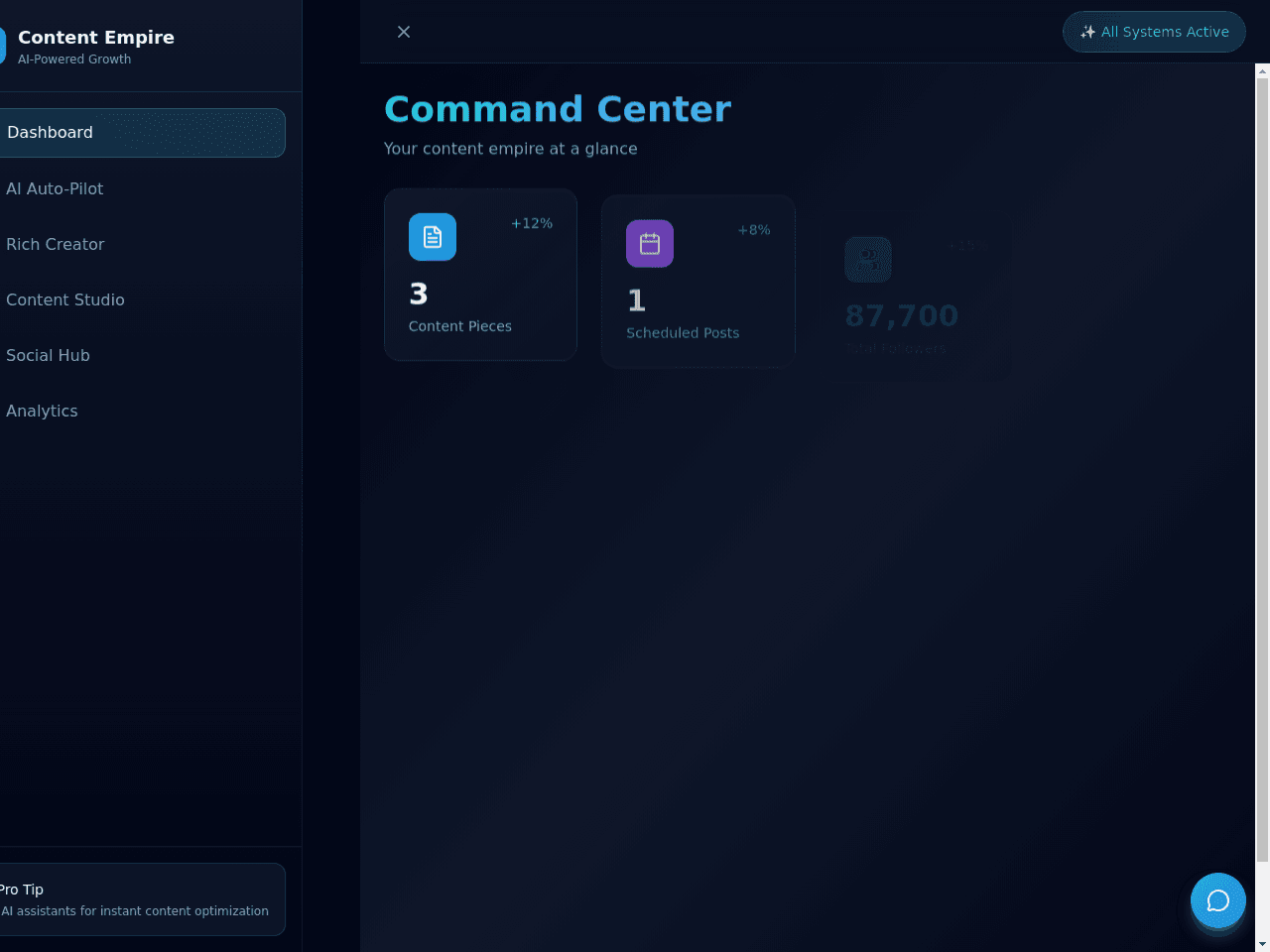Click the 87,700 followers value
The image size is (1270, 952).
(x=902, y=315)
